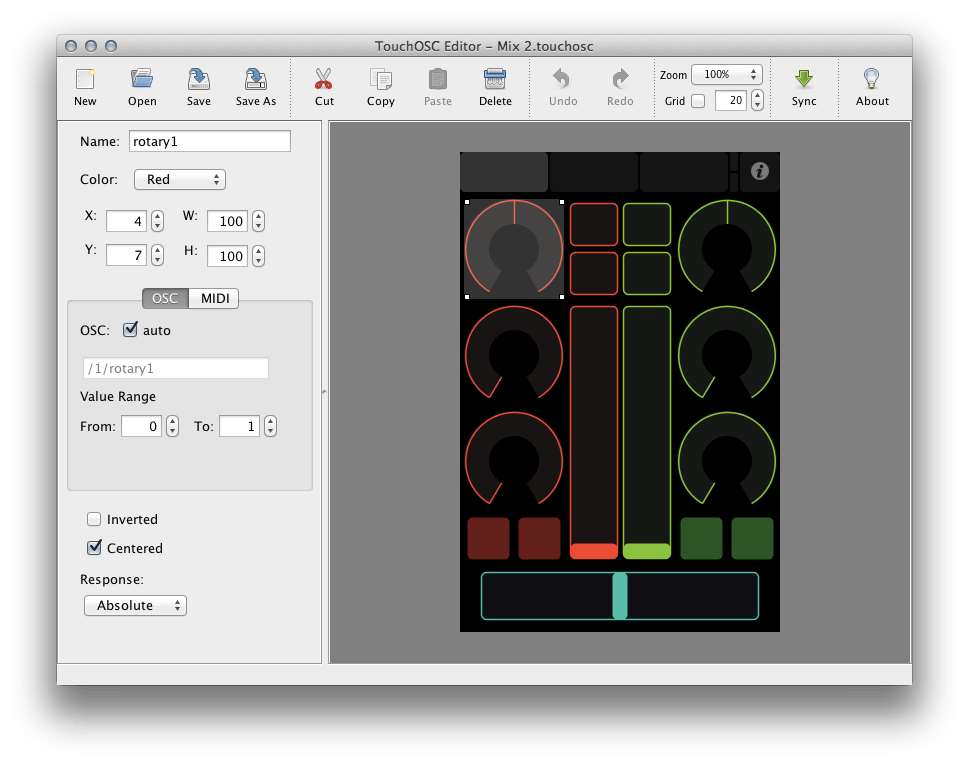
Task: Click the info icon on the layout canvas
Action: pyautogui.click(x=758, y=171)
